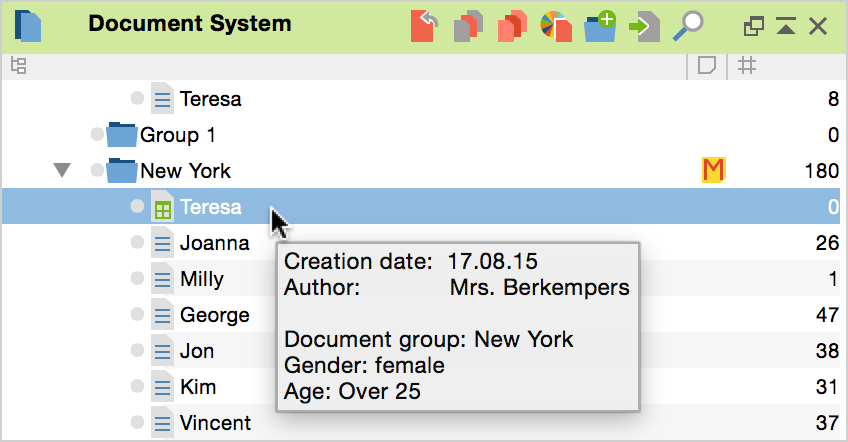This screenshot has height=442, width=848.
Task: Toggle activation circle for George
Action: (137, 314)
